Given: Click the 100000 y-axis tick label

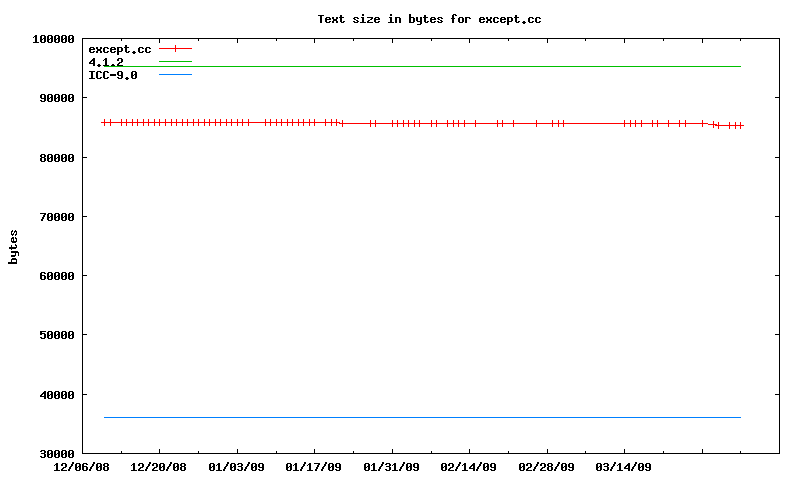Looking at the screenshot, I should pos(54,39).
